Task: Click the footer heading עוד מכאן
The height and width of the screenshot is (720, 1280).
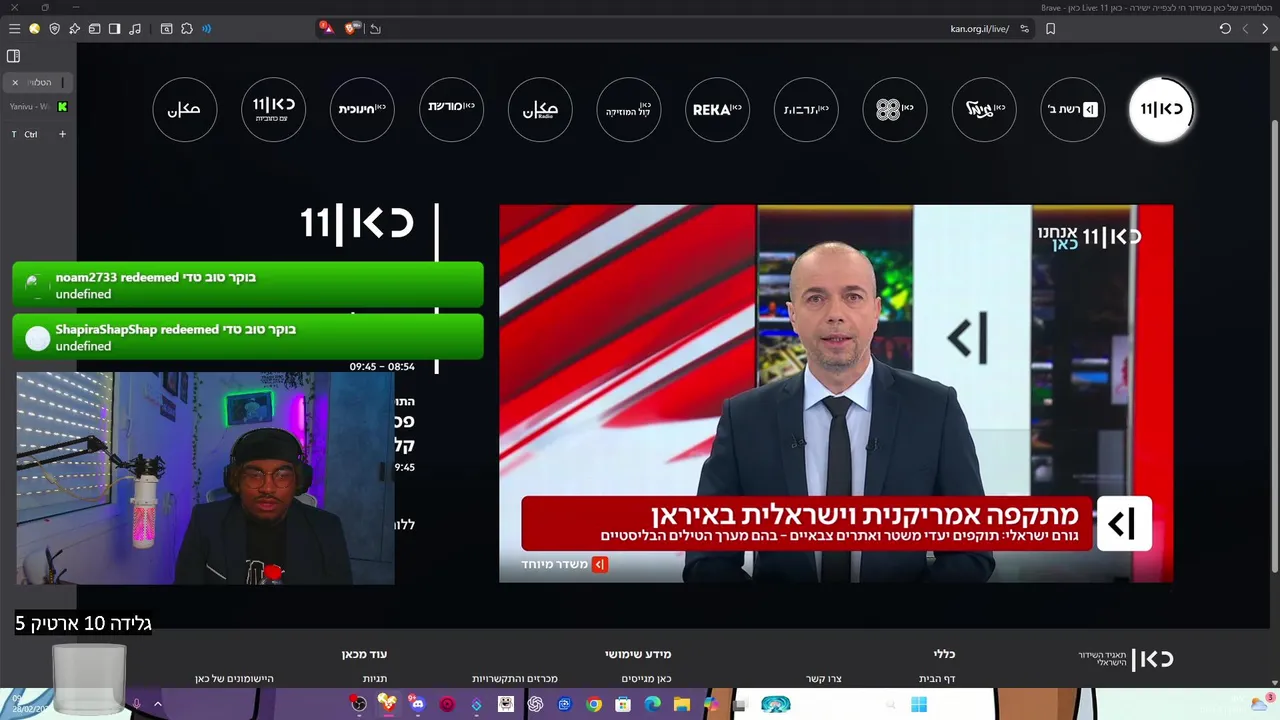Action: coord(364,654)
